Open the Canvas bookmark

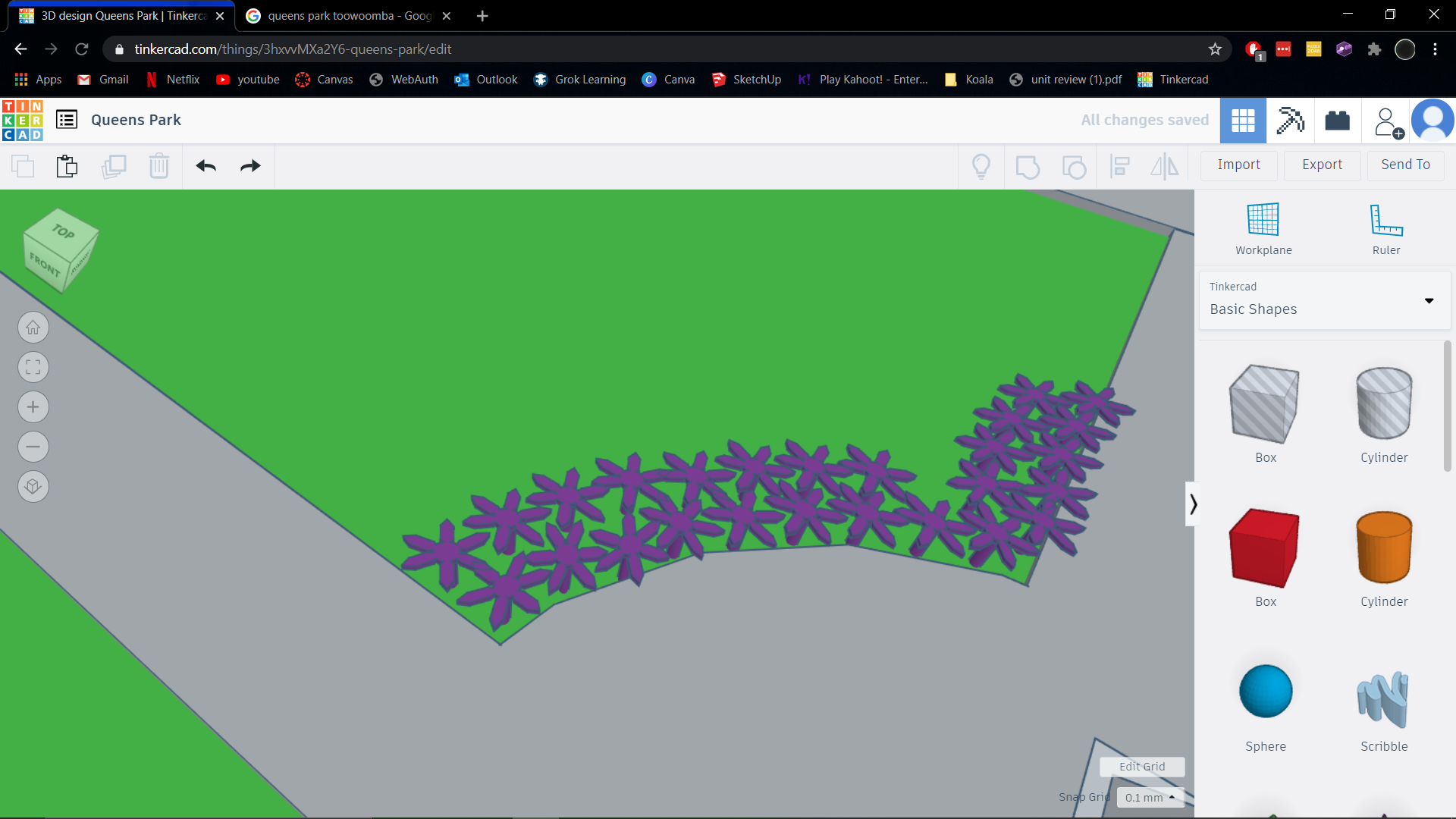(325, 80)
